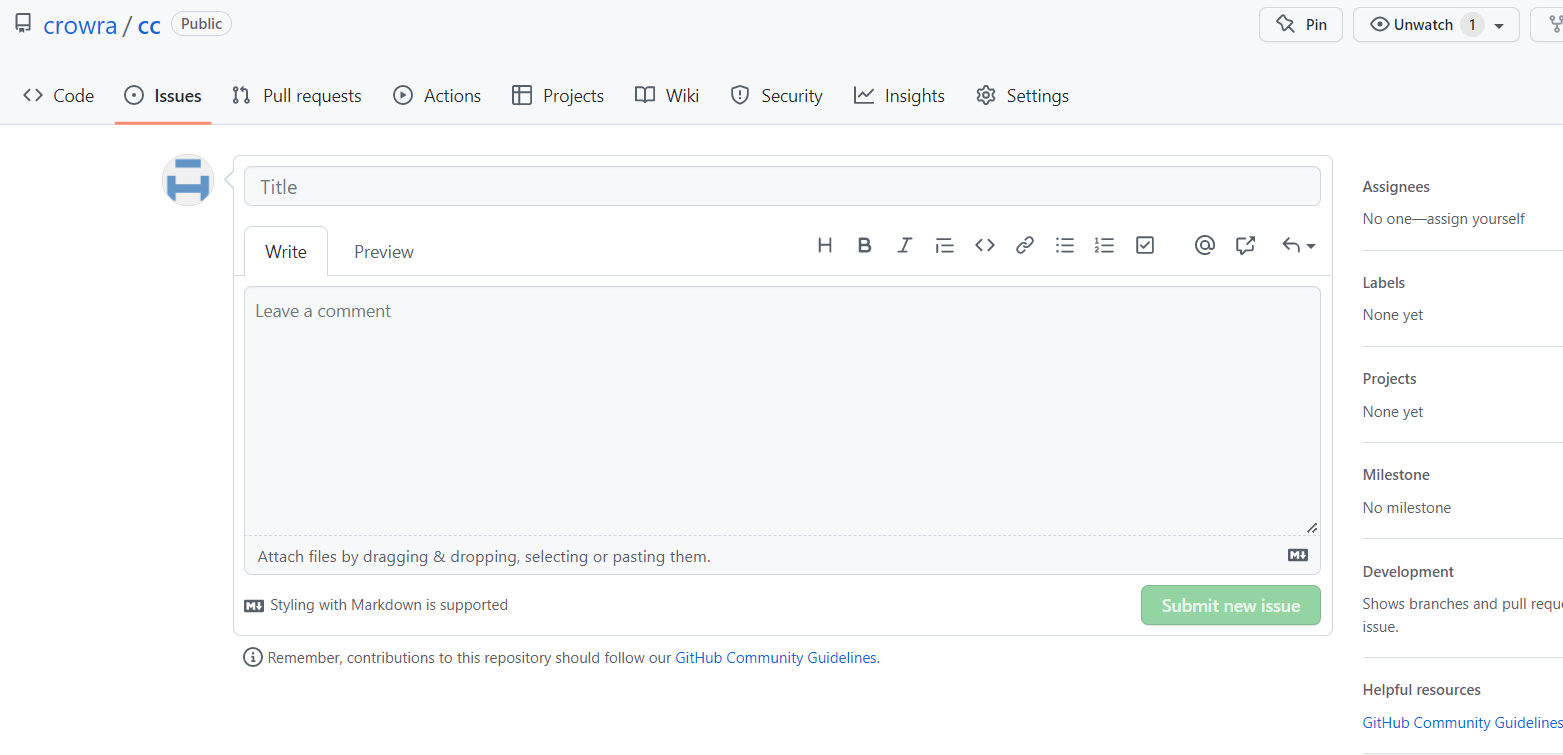
Task: Go to Pull requests tab
Action: pos(297,96)
